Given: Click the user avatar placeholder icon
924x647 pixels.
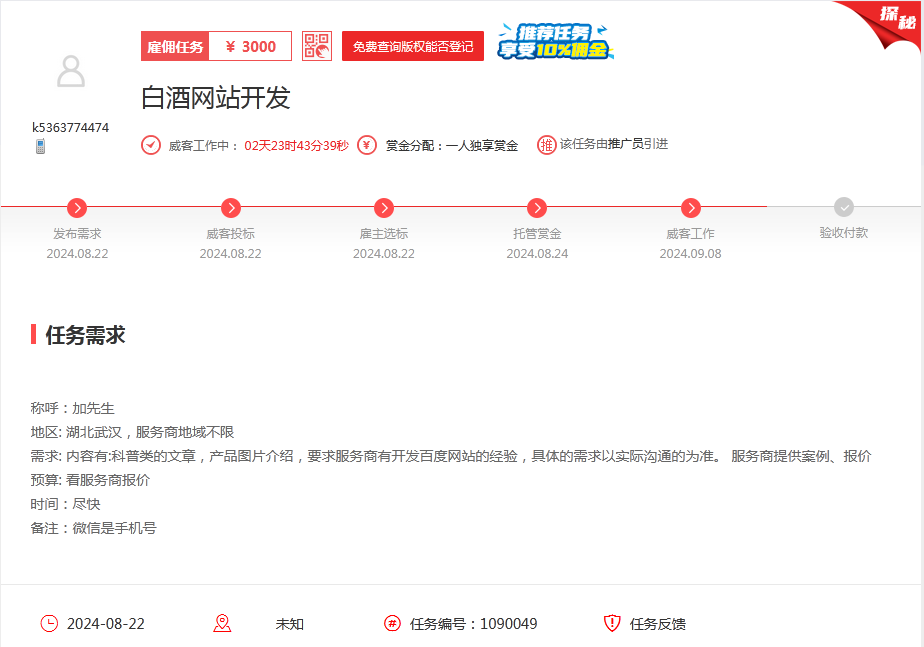Looking at the screenshot, I should (x=71, y=72).
